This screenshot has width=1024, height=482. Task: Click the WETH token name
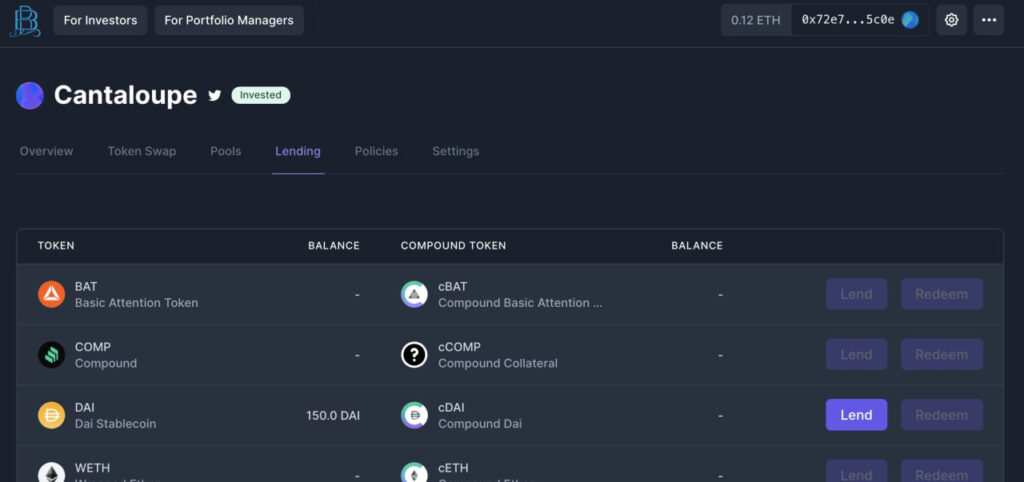tap(93, 468)
